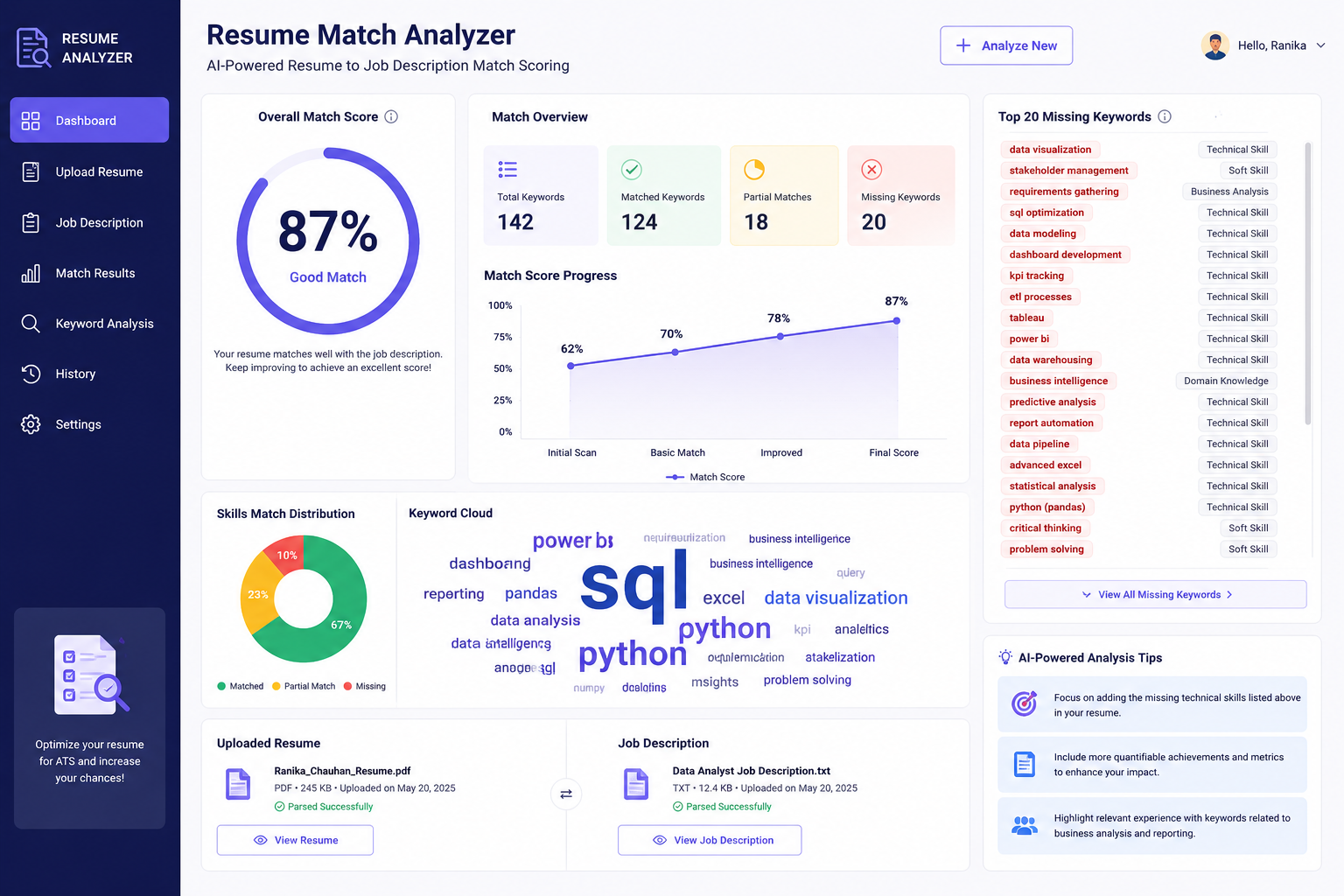Open the Settings page
The image size is (1344, 896).
89,424
